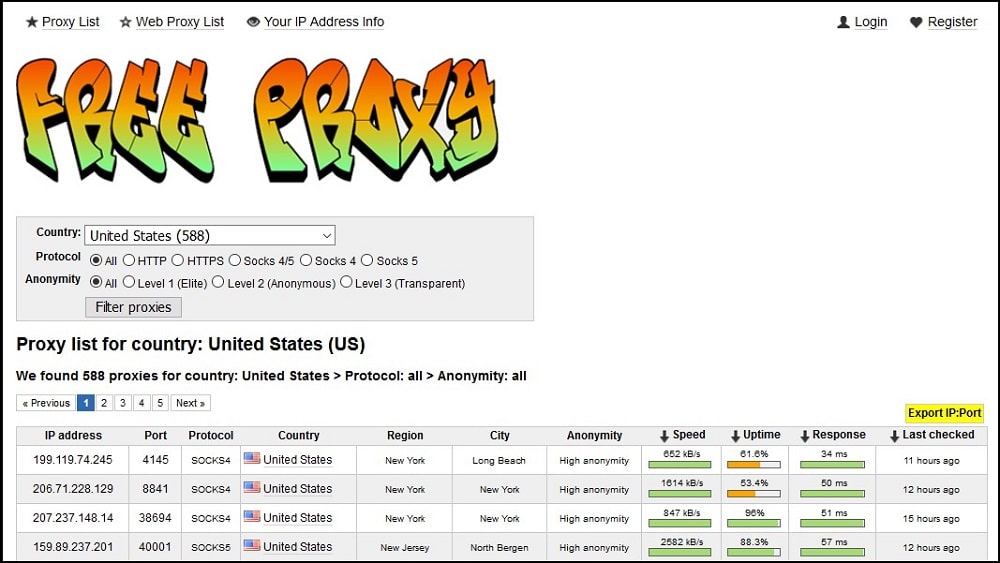Click the 2582 kB/s speed bar
Viewport: 1000px width, 563px height.
[x=679, y=552]
